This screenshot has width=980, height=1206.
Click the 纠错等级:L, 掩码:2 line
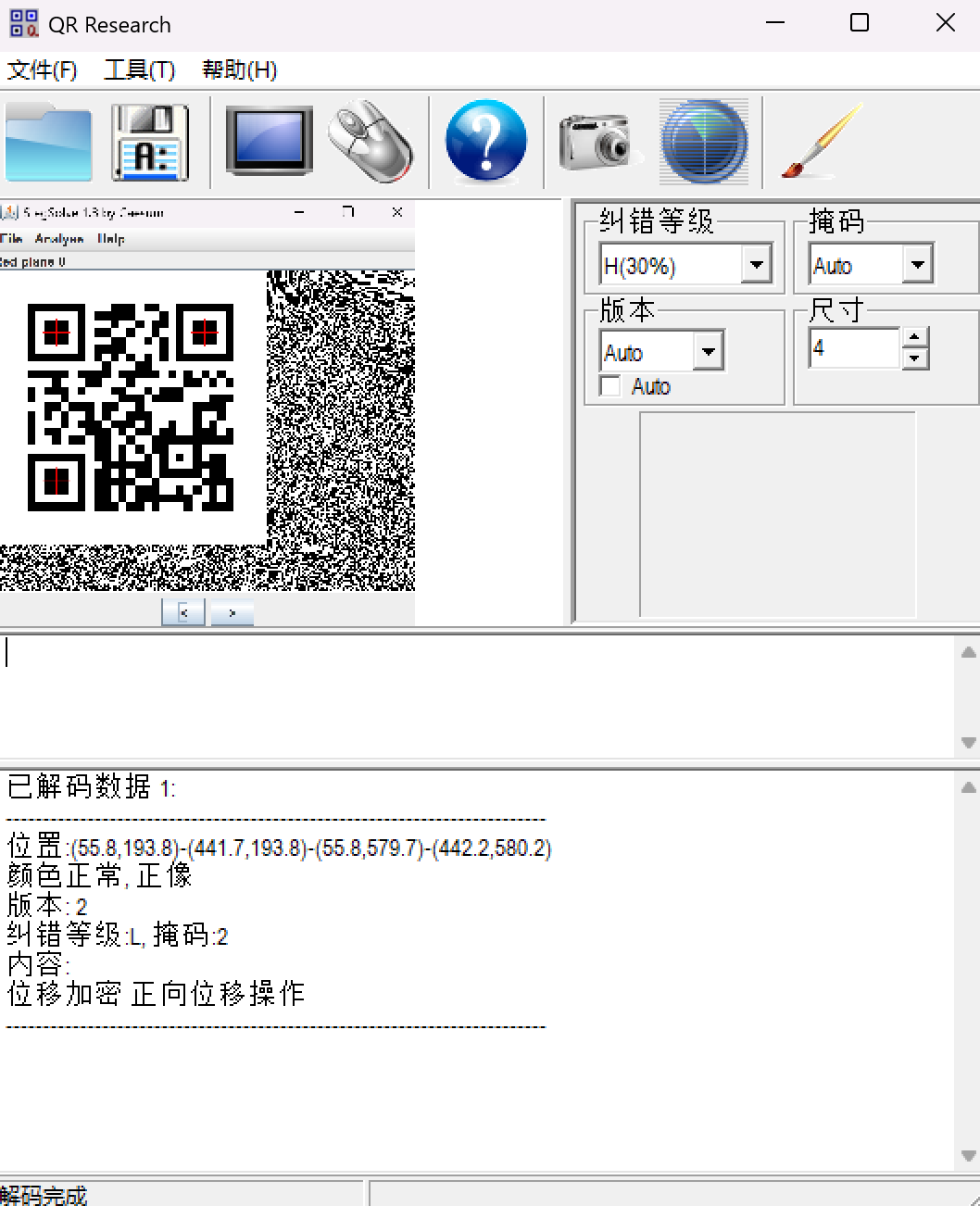point(117,935)
